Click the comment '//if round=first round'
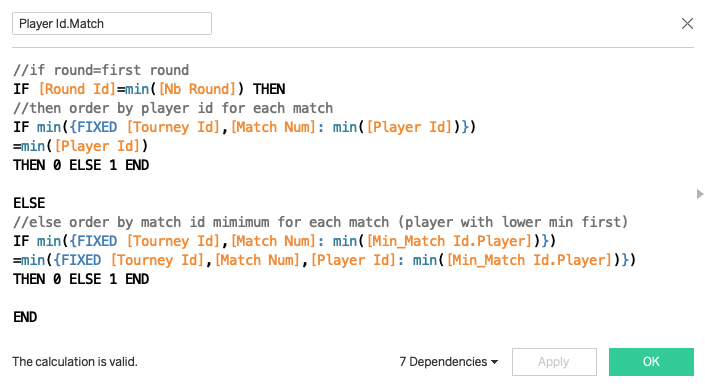 101,71
